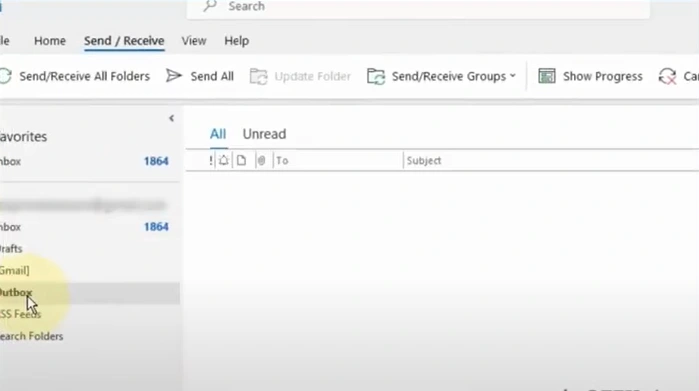
Task: Open Search Folders
Action: point(90,336)
